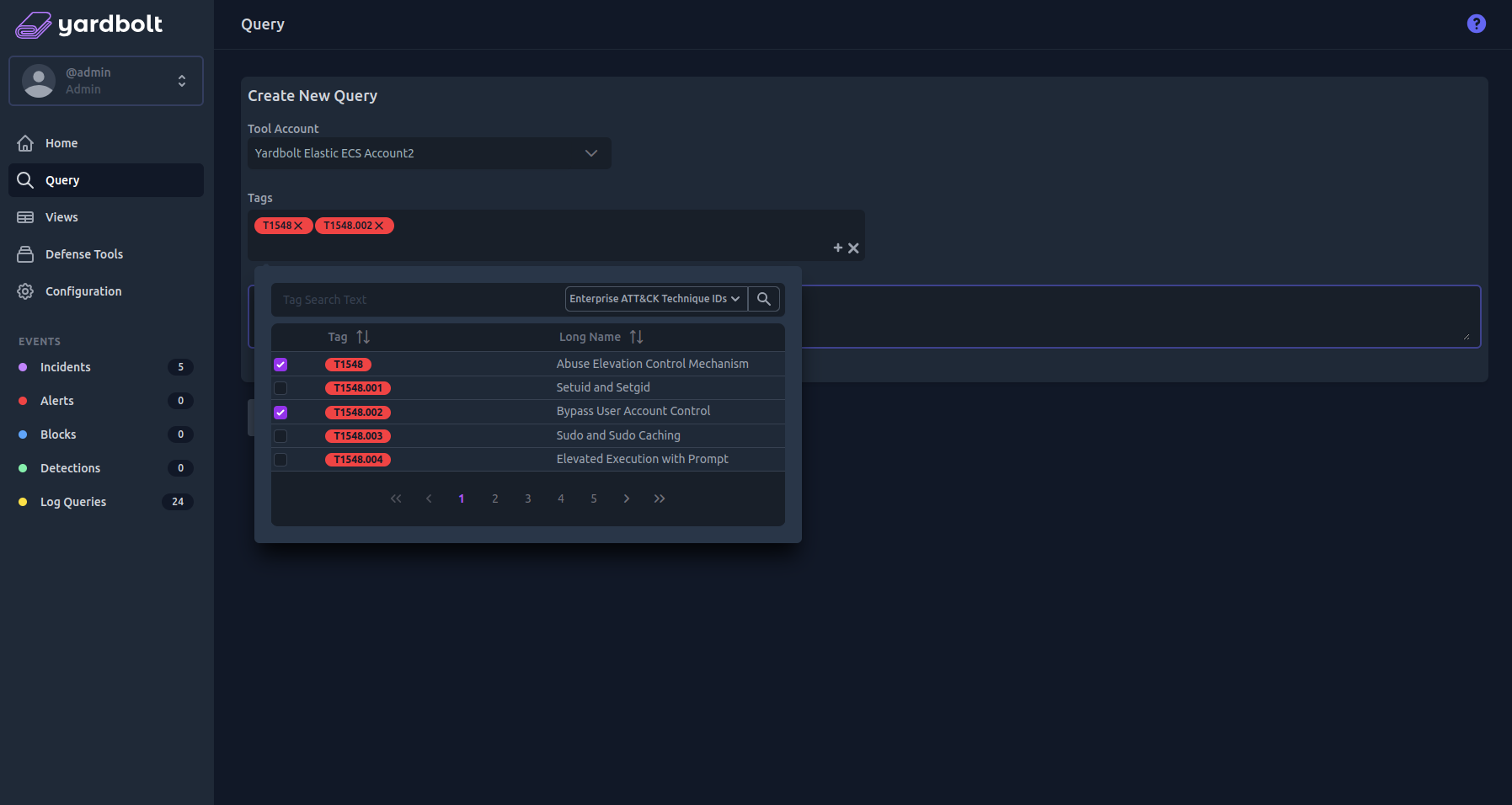Click the T1548.001 tag badge in table
The height and width of the screenshot is (805, 1512).
tap(358, 388)
